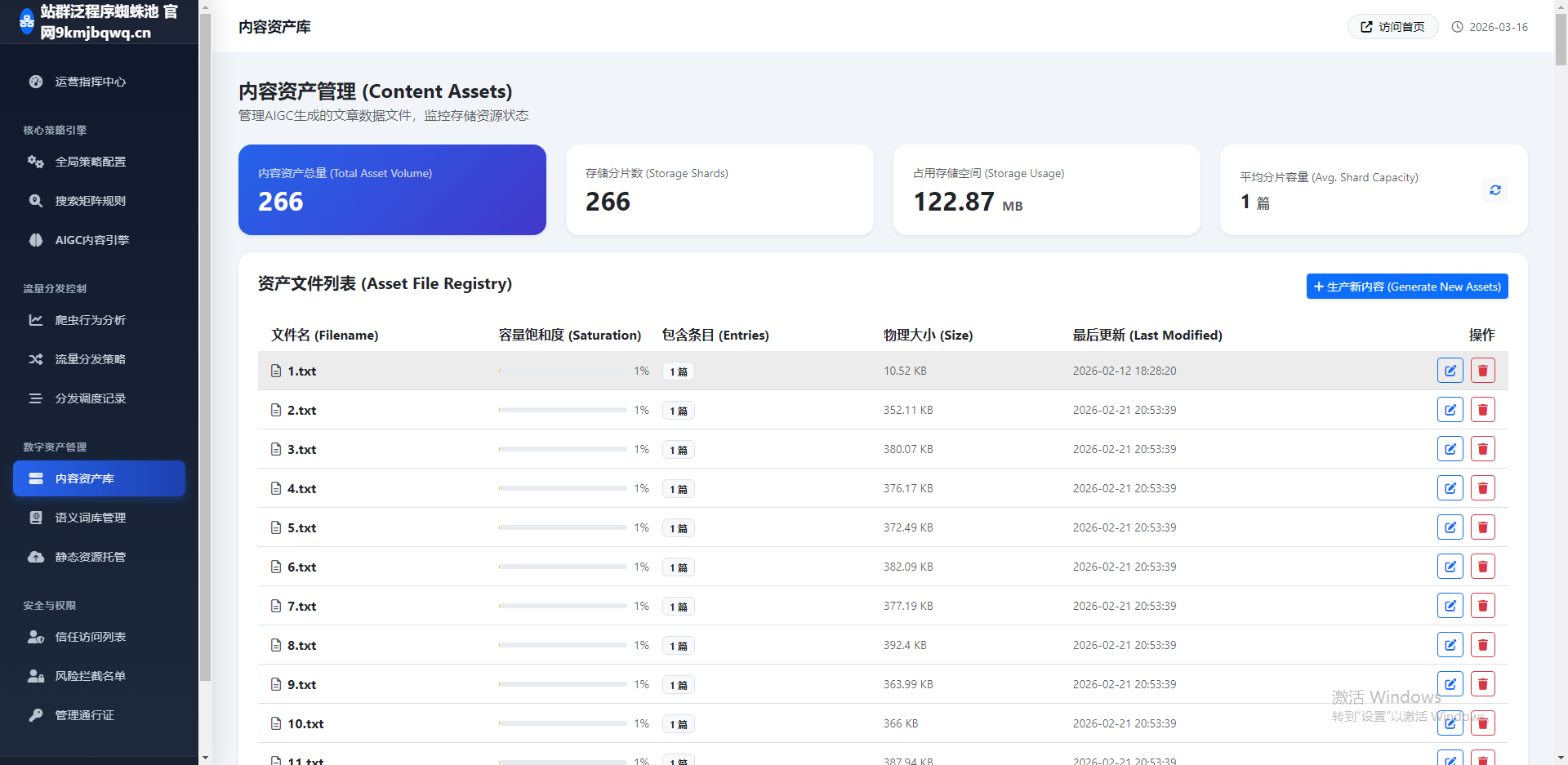Click the key icon next to 管理通行证
This screenshot has width=1568, height=765.
36,715
